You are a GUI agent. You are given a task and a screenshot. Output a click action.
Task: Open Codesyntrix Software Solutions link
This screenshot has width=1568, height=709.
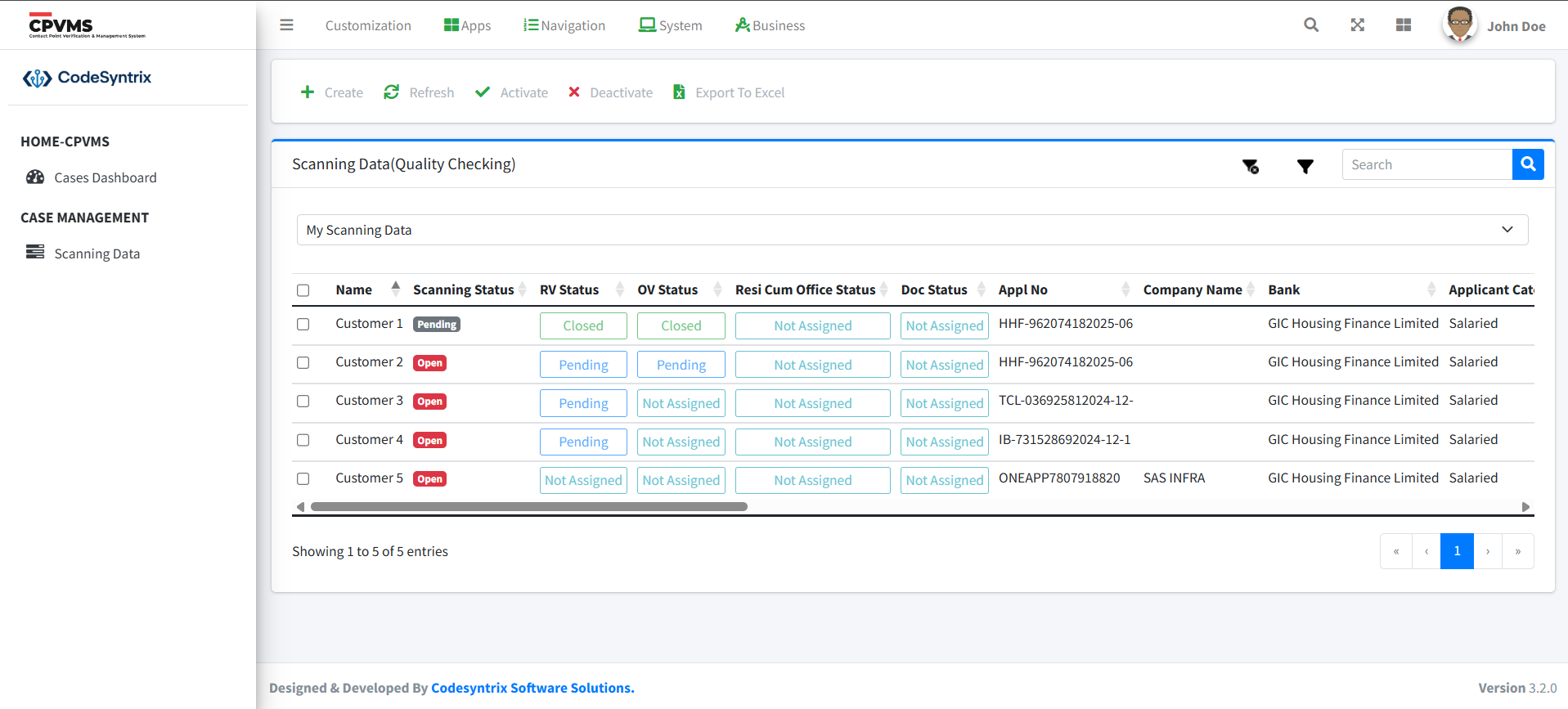tap(532, 688)
